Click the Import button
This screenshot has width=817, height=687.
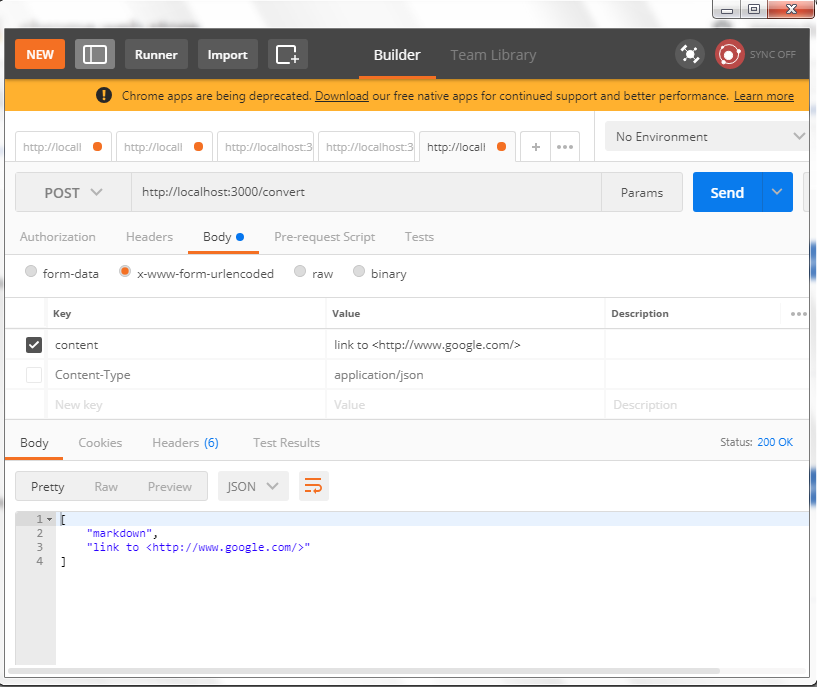228,54
